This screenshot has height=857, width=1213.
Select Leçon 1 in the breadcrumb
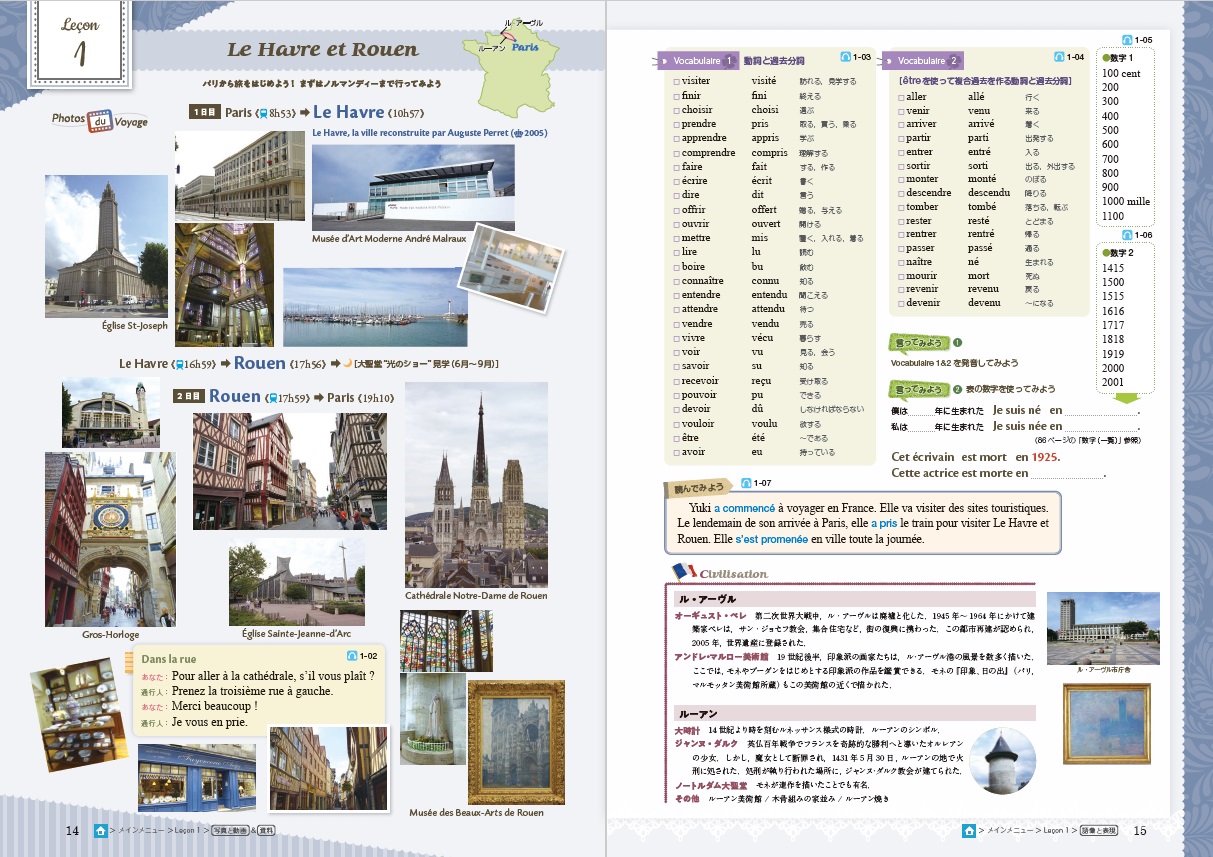187,832
